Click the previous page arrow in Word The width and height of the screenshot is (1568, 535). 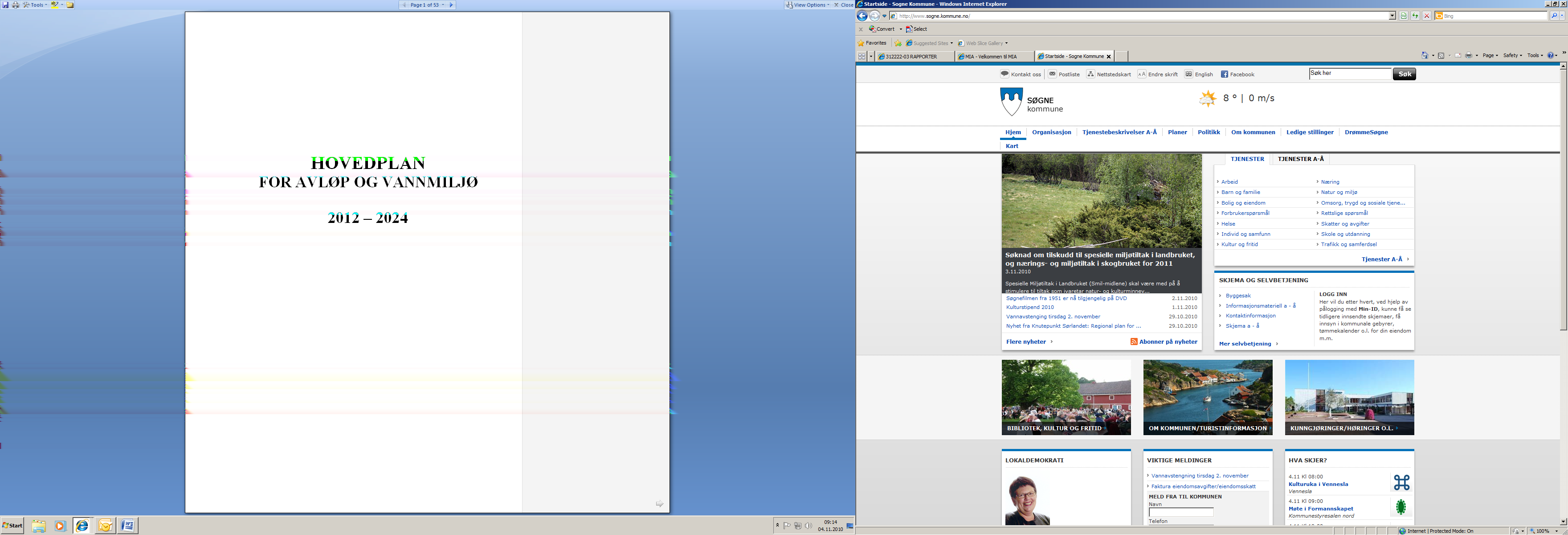pos(404,5)
